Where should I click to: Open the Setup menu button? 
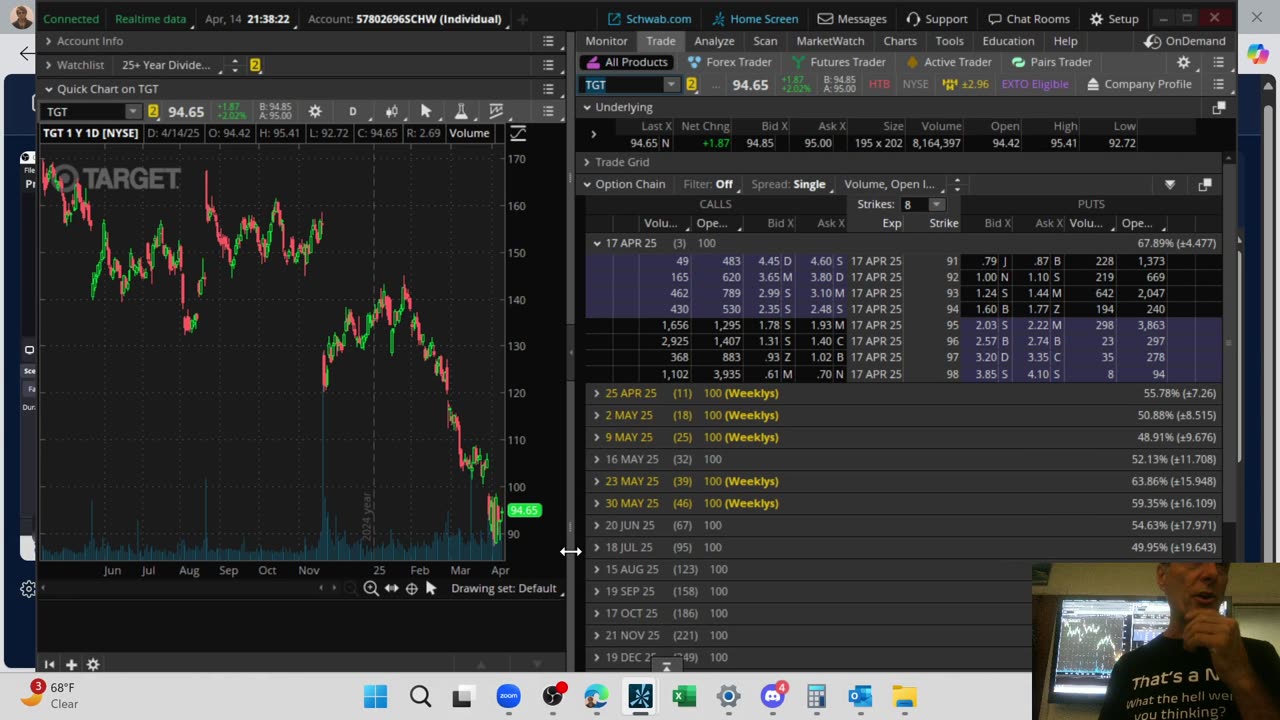[x=1114, y=19]
